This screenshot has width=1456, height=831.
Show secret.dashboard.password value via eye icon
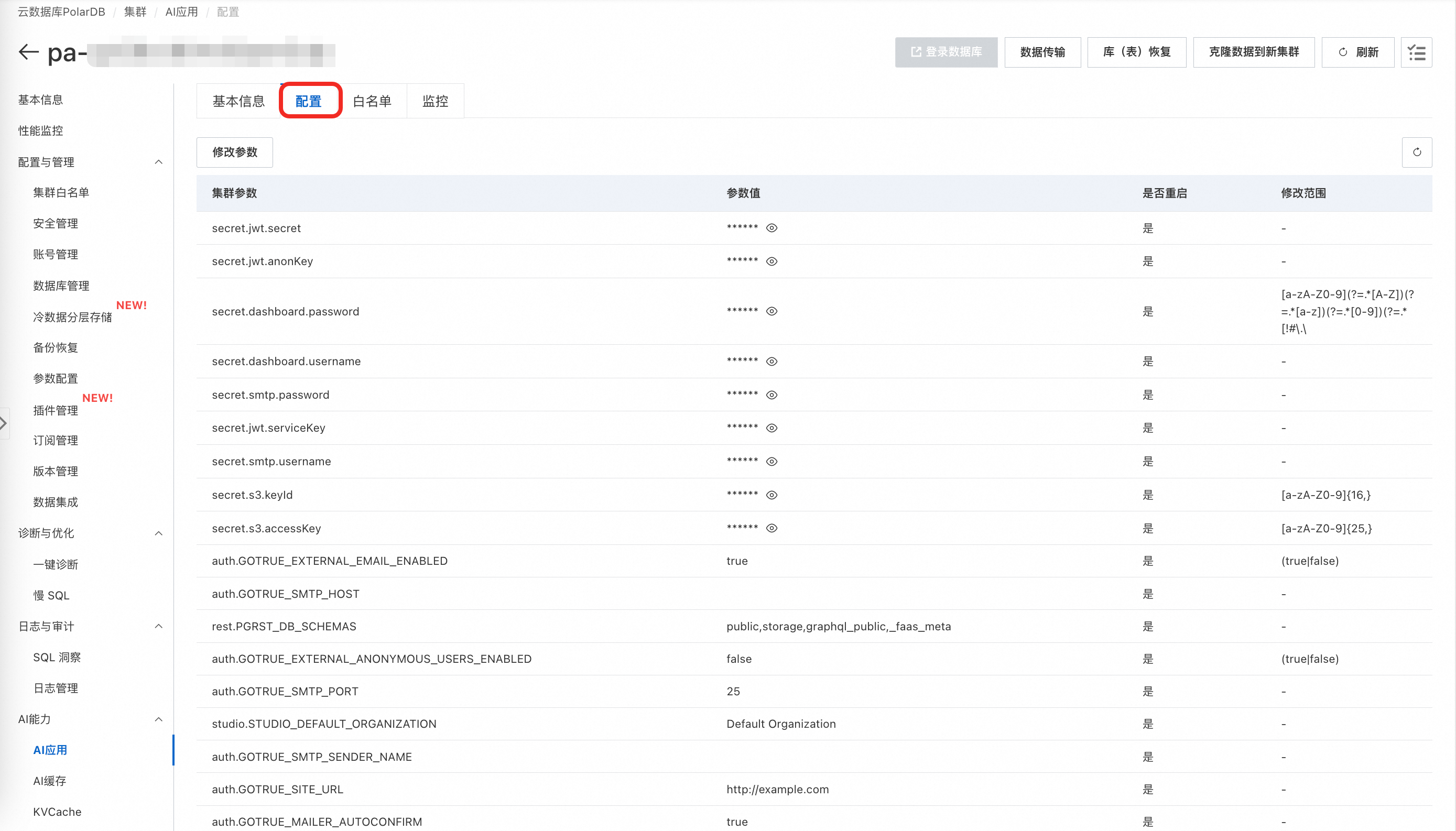(771, 312)
